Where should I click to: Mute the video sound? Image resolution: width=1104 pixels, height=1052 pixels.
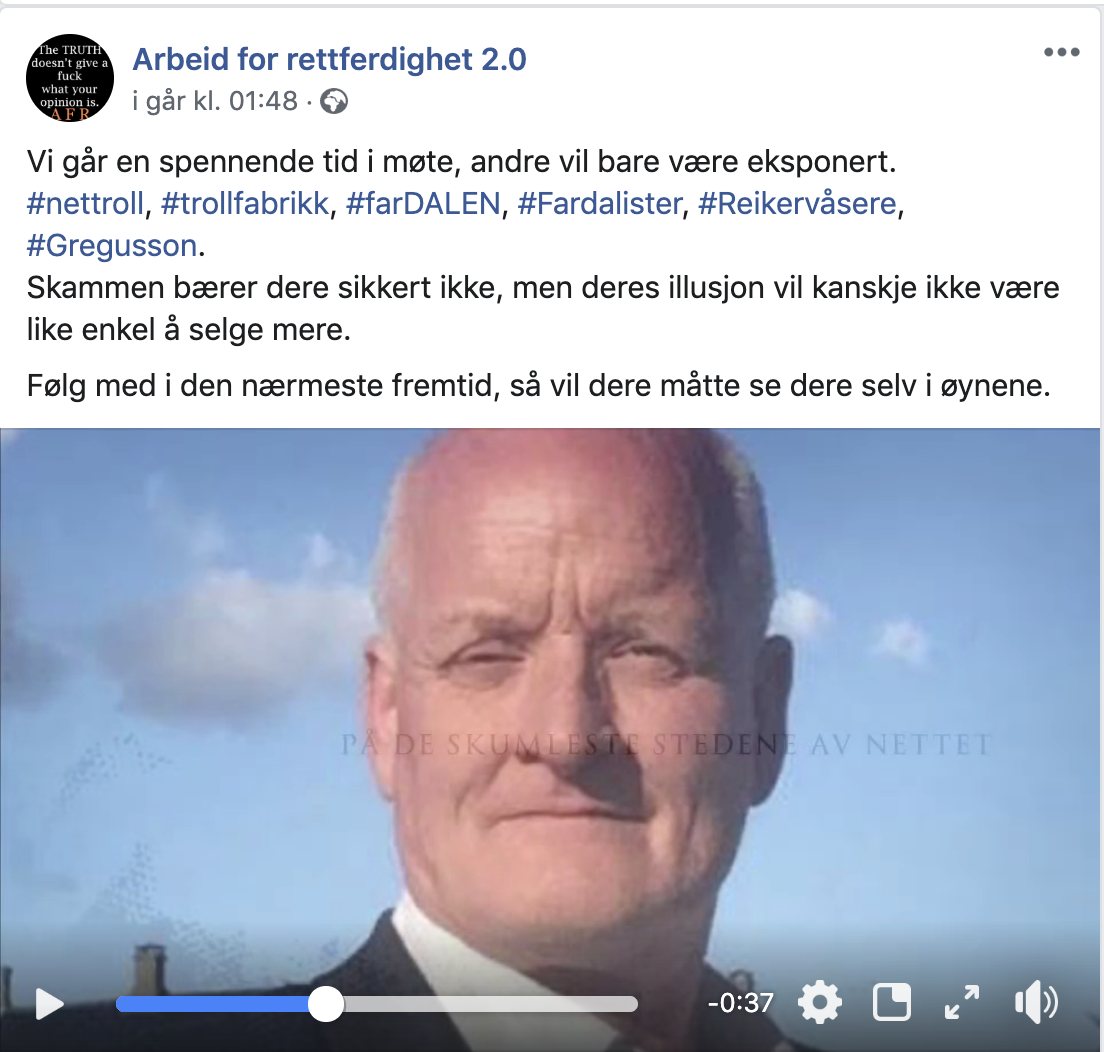(x=1036, y=1002)
